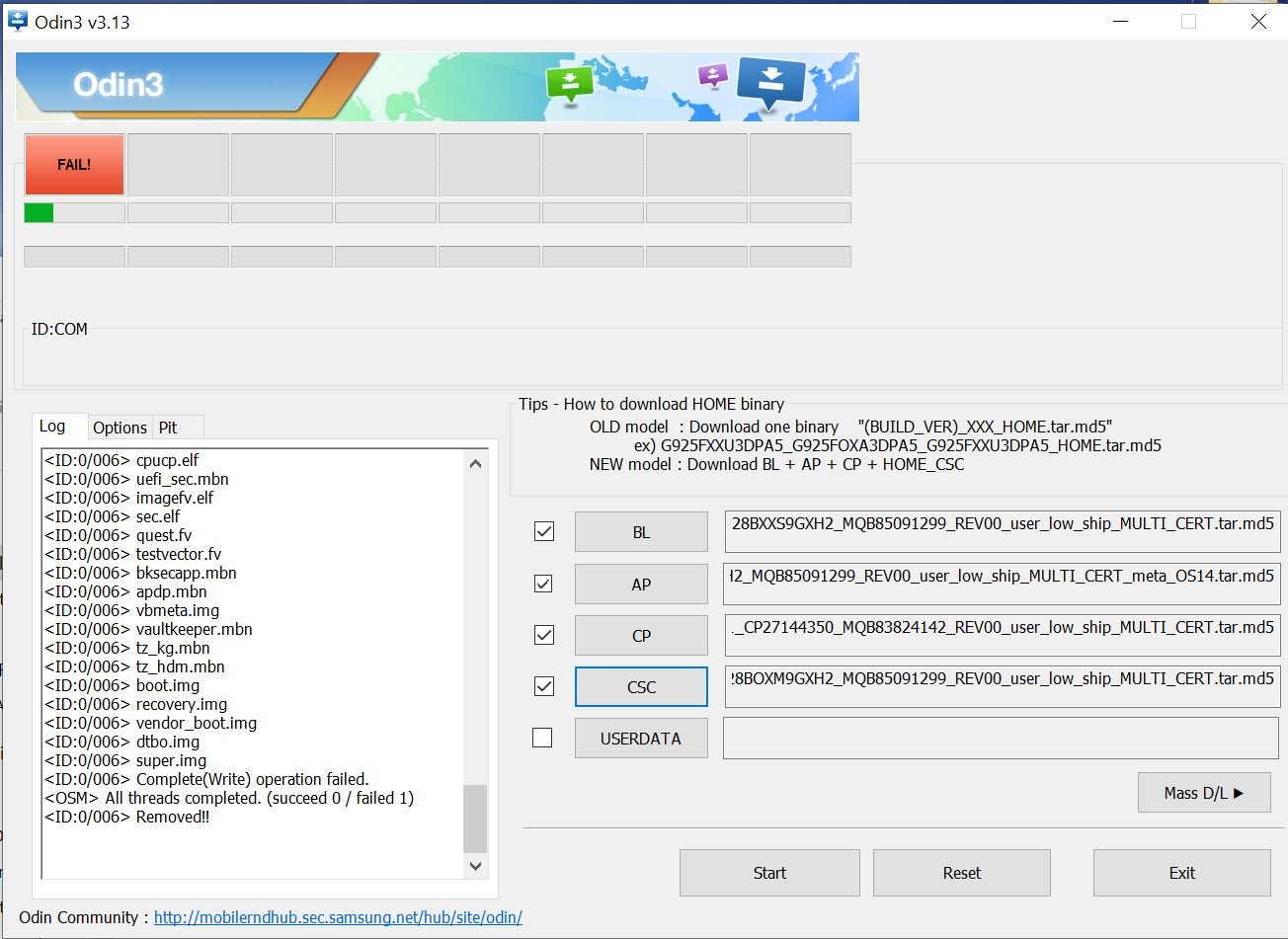This screenshot has height=939, width=1288.
Task: Select log line 'imagefv.elf'
Action: point(129,498)
